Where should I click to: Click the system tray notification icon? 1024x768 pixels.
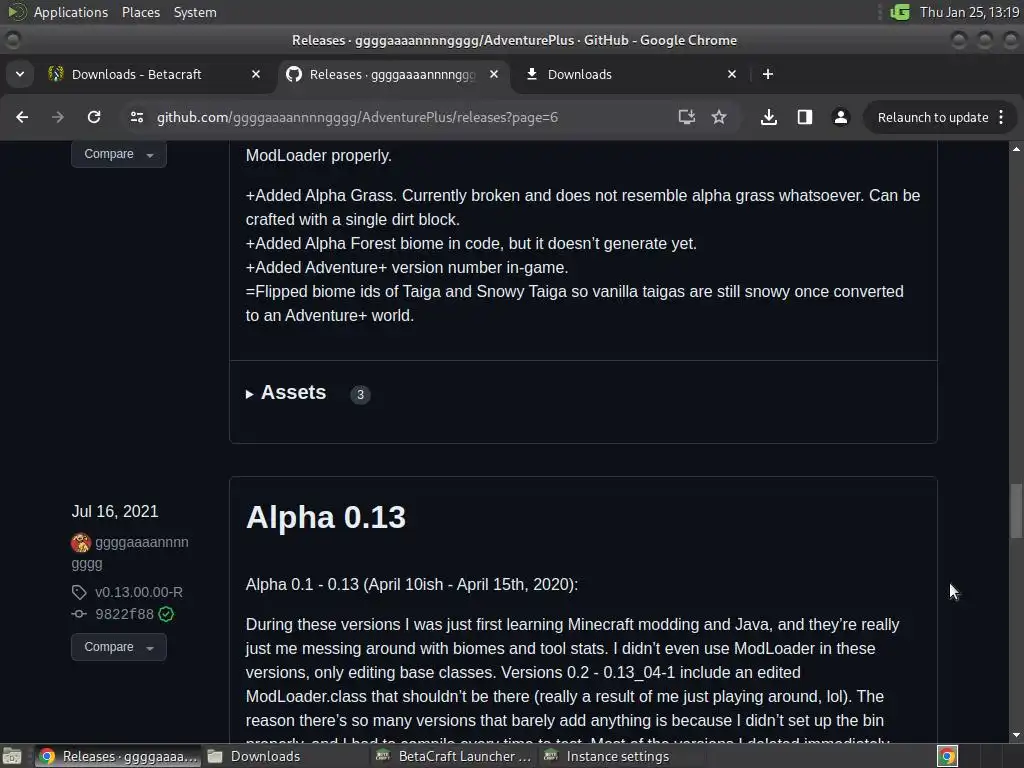(x=900, y=12)
